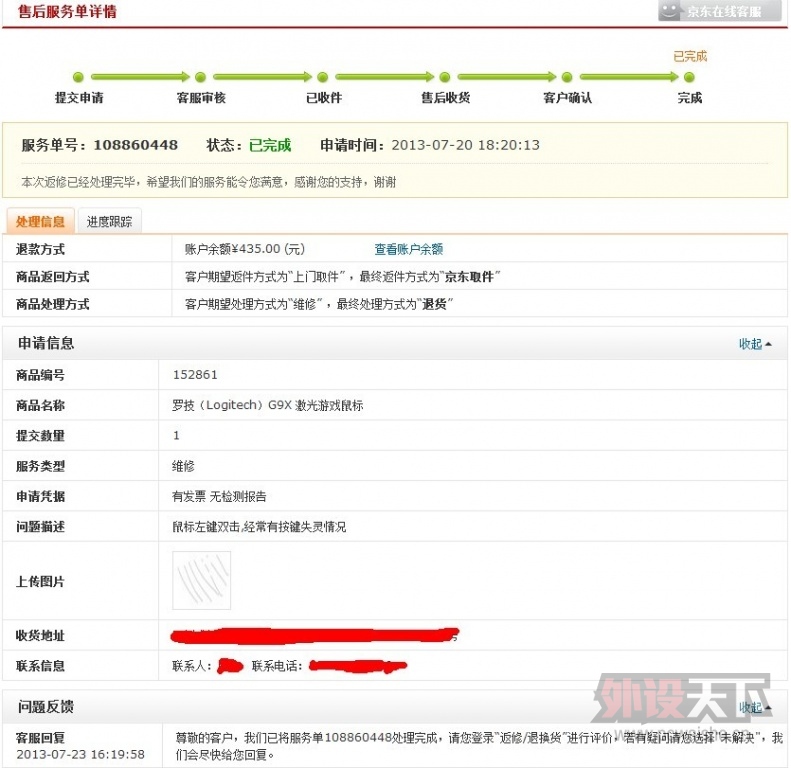Click the bold 退货 text
The width and height of the screenshot is (791, 768).
coord(434,304)
